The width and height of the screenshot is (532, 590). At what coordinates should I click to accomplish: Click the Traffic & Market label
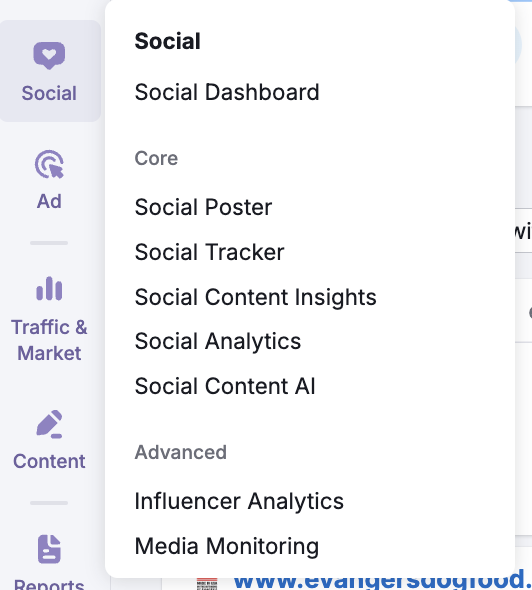[x=49, y=340]
